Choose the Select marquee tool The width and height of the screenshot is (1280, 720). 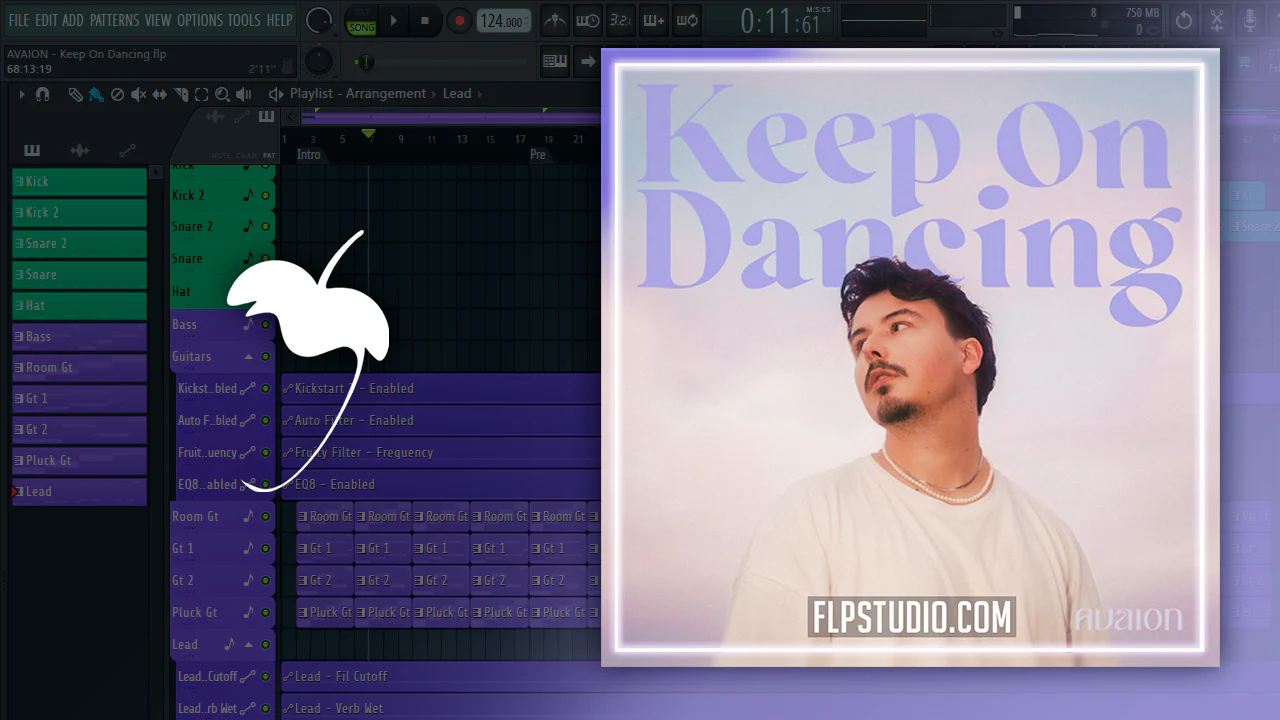coord(201,94)
